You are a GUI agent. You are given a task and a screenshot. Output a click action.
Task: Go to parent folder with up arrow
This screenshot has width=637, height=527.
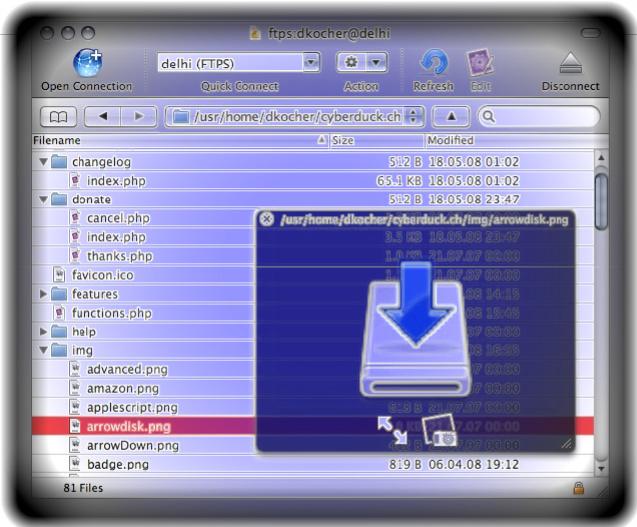coord(451,117)
